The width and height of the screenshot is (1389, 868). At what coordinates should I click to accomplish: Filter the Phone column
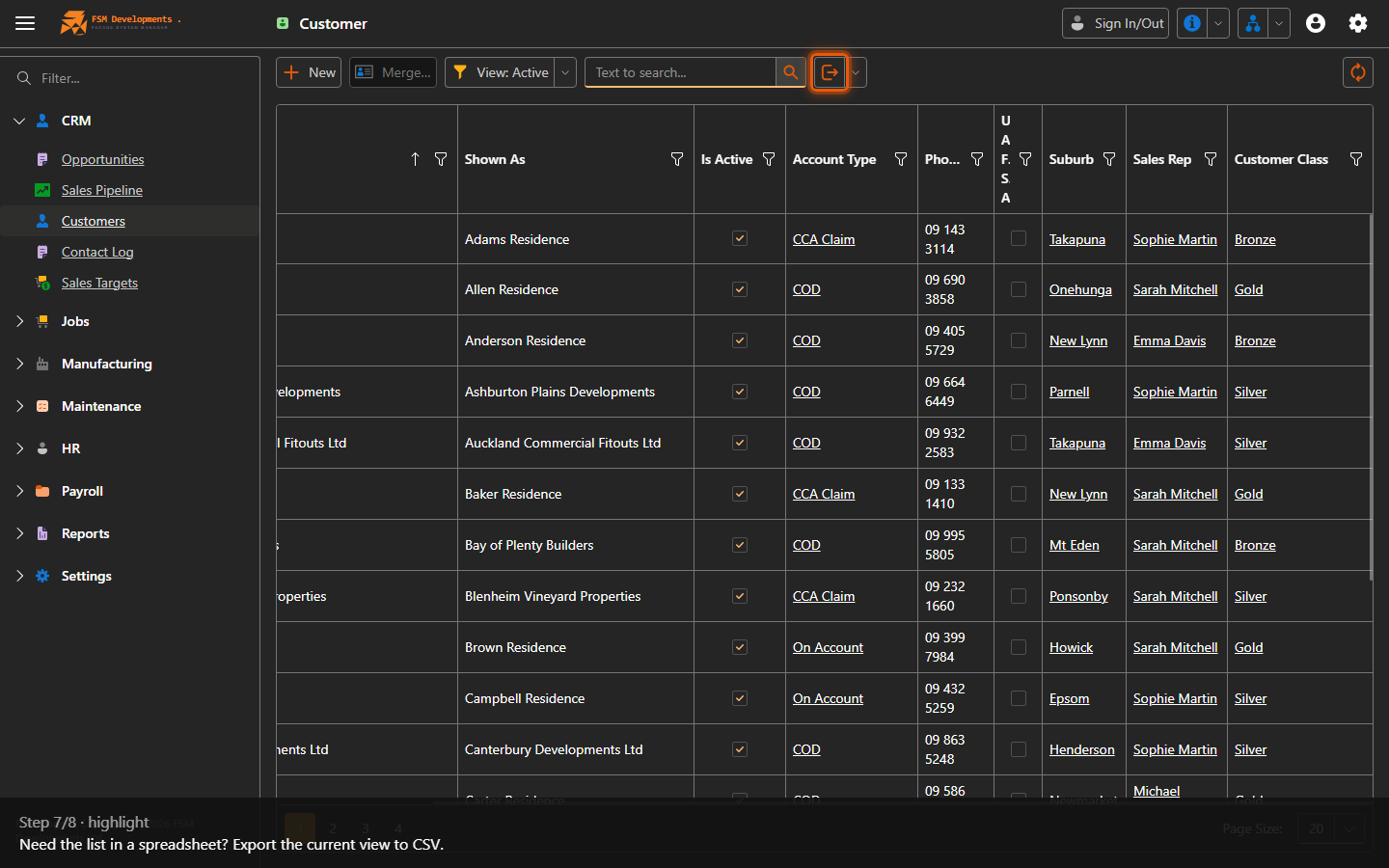[x=977, y=159]
